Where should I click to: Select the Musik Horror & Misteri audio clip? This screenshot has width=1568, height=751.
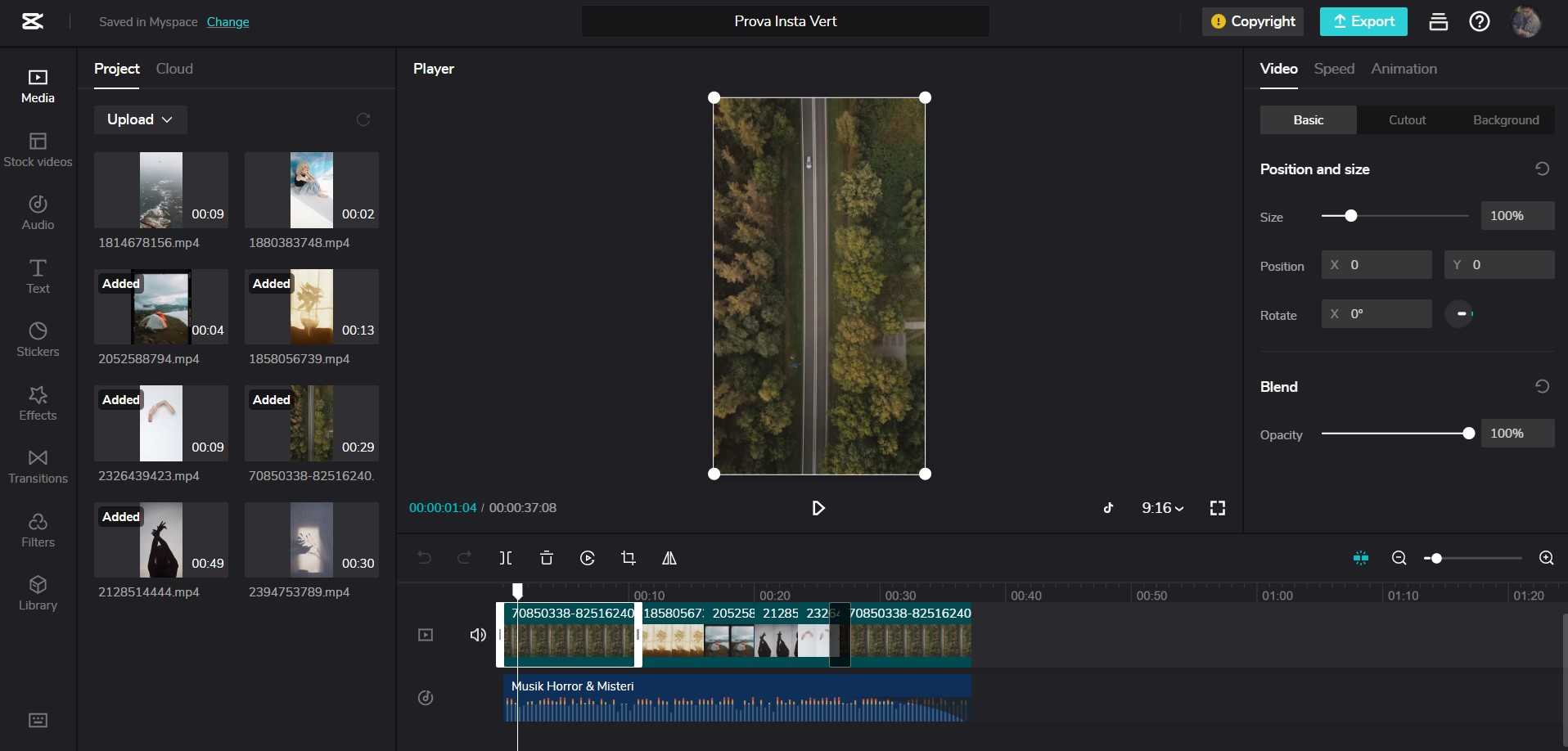[x=737, y=698]
